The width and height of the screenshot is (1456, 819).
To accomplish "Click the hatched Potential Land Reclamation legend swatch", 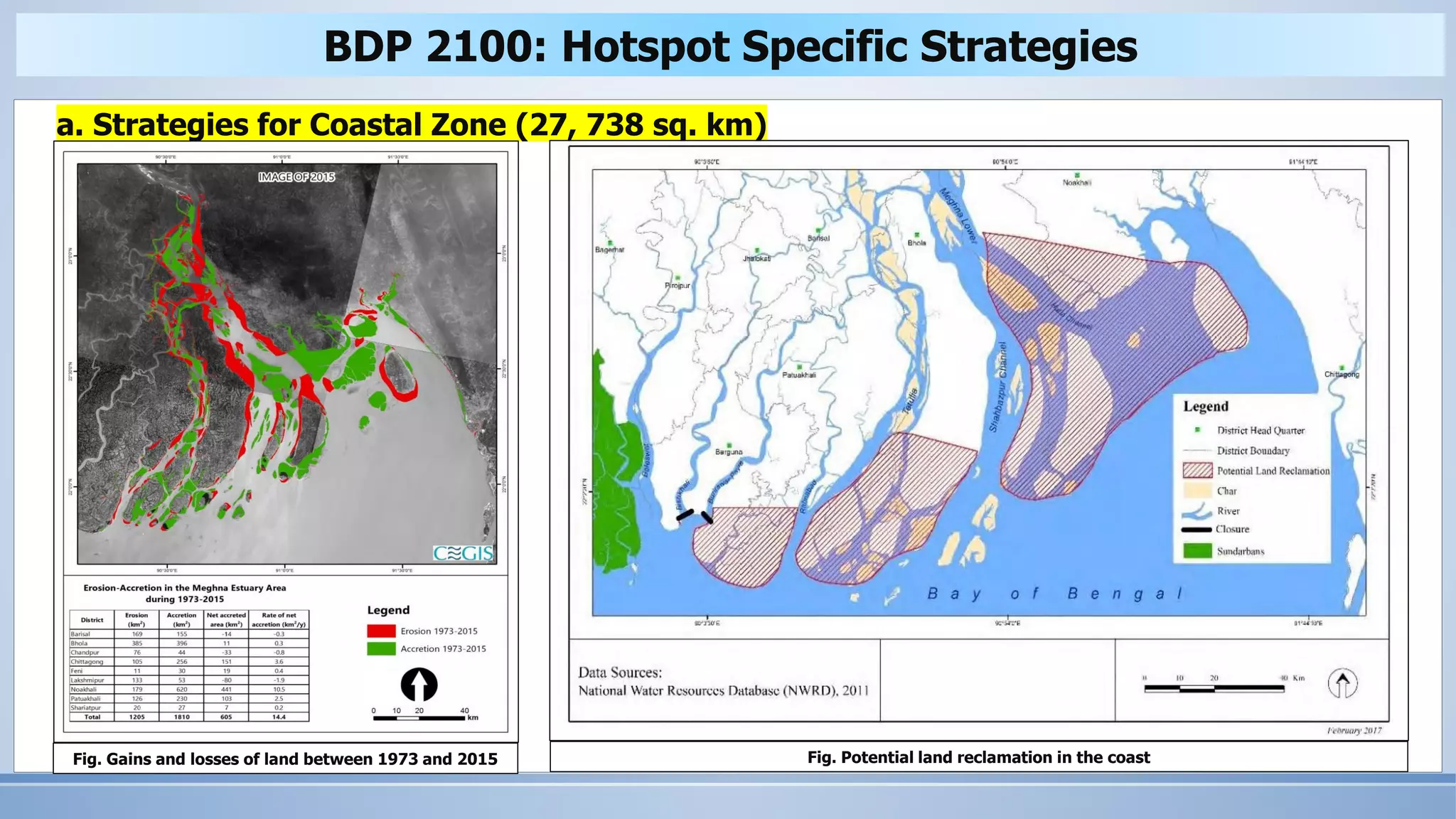I will (1197, 471).
